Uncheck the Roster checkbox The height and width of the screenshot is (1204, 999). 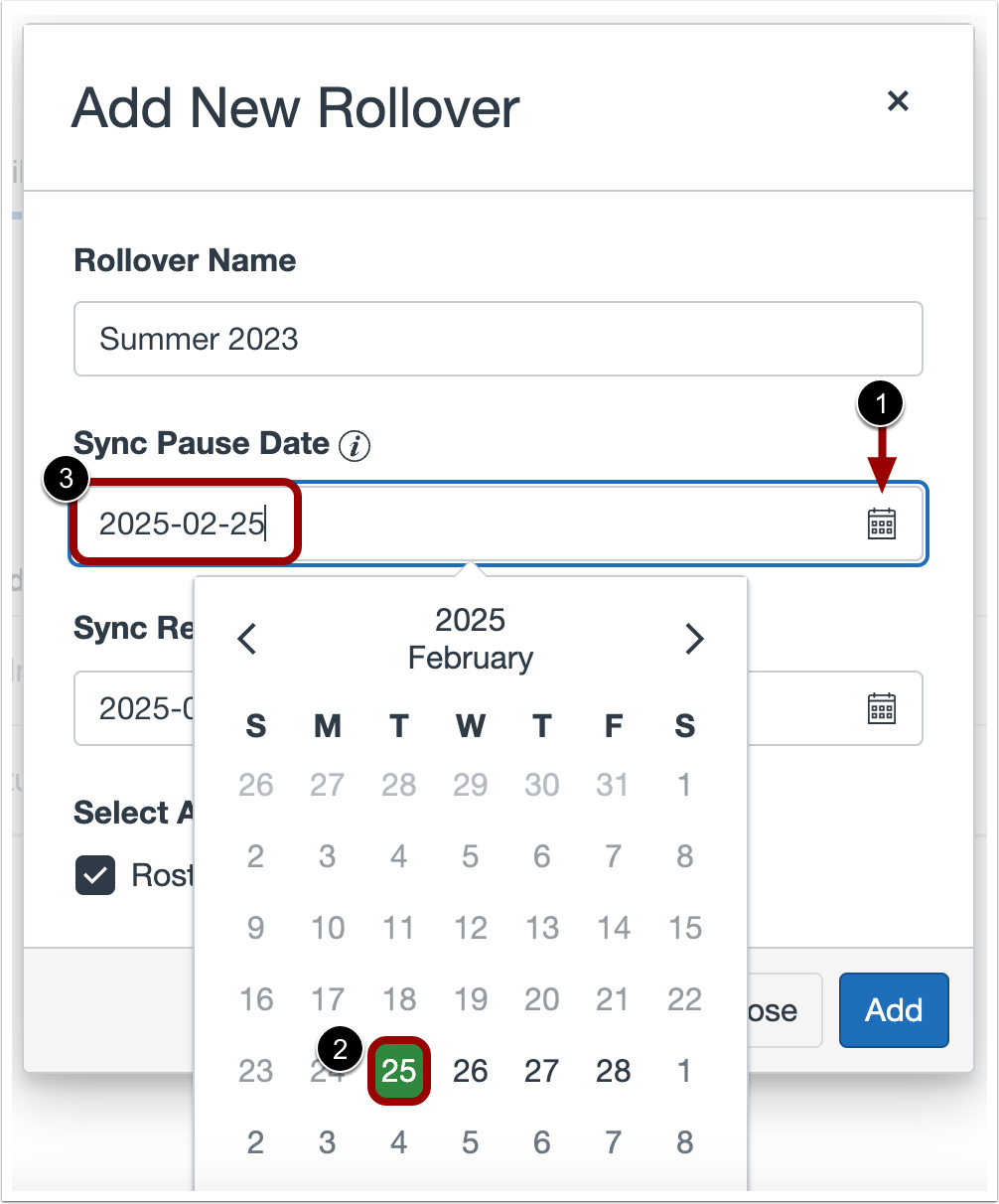(x=95, y=875)
